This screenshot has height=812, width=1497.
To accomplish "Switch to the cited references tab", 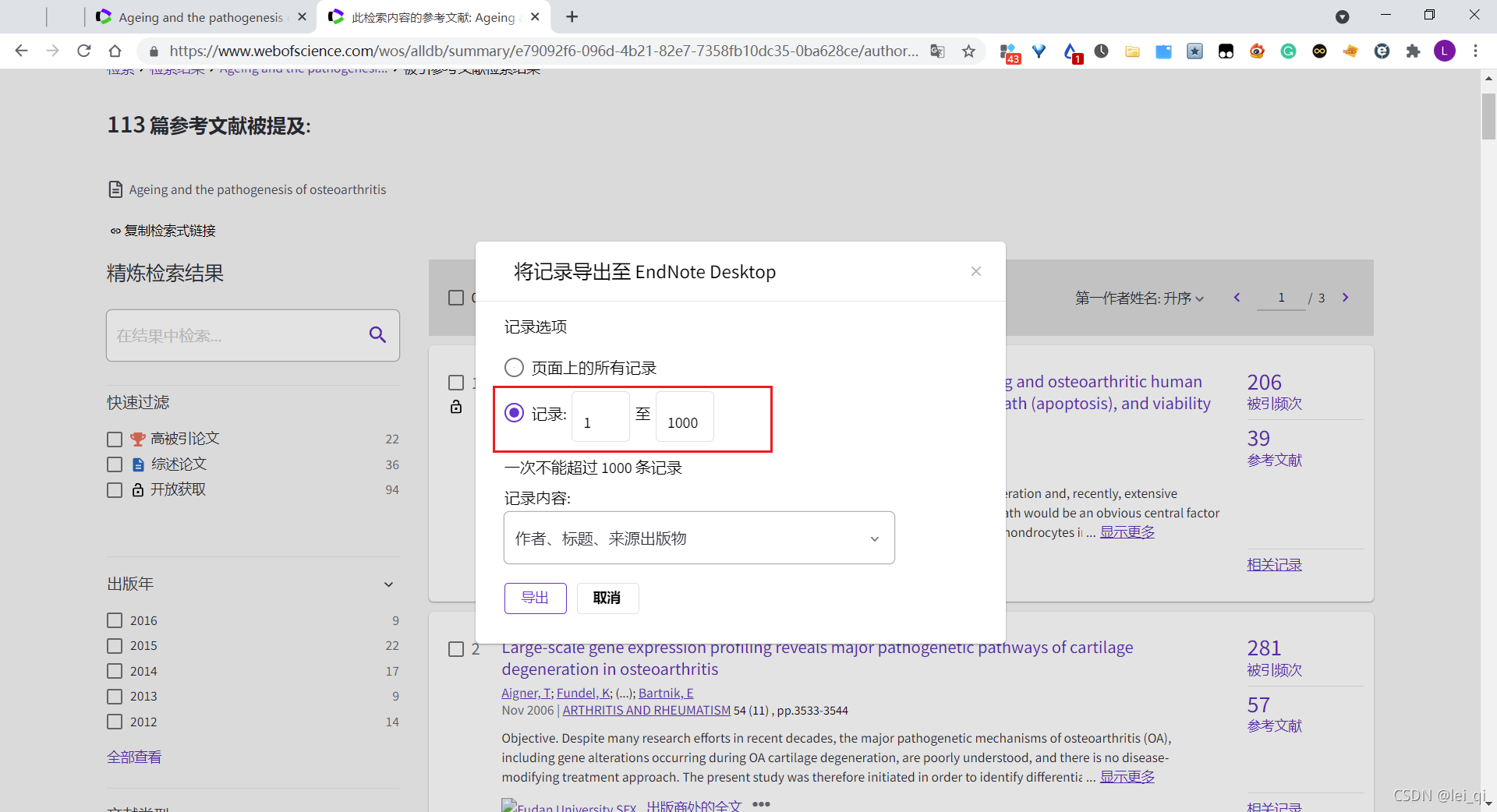I will coord(433,16).
